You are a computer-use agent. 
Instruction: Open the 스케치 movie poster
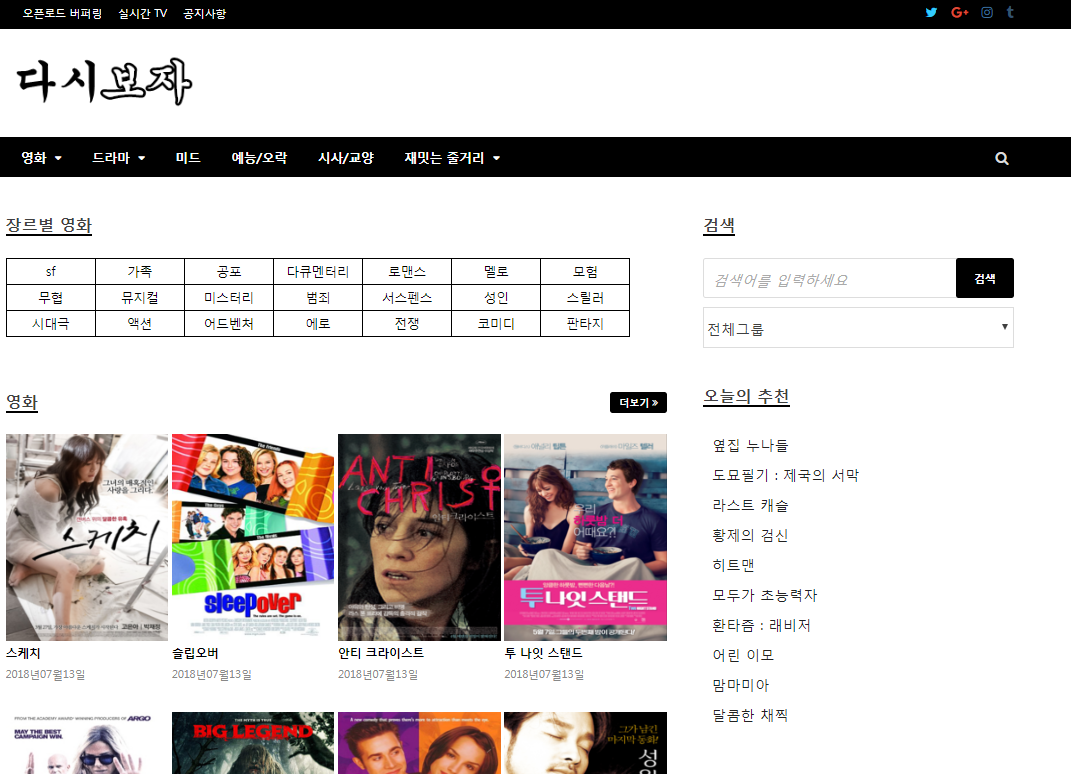(x=87, y=537)
